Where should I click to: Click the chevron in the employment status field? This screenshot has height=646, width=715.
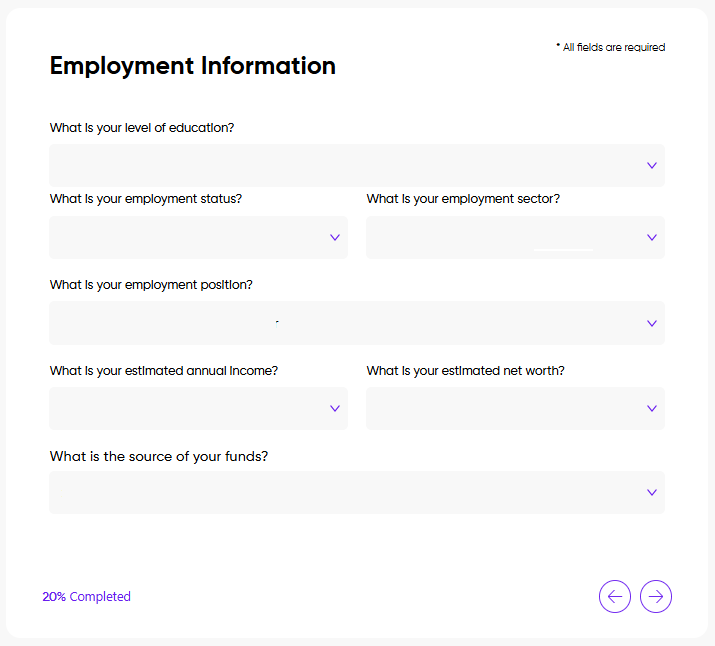click(335, 237)
